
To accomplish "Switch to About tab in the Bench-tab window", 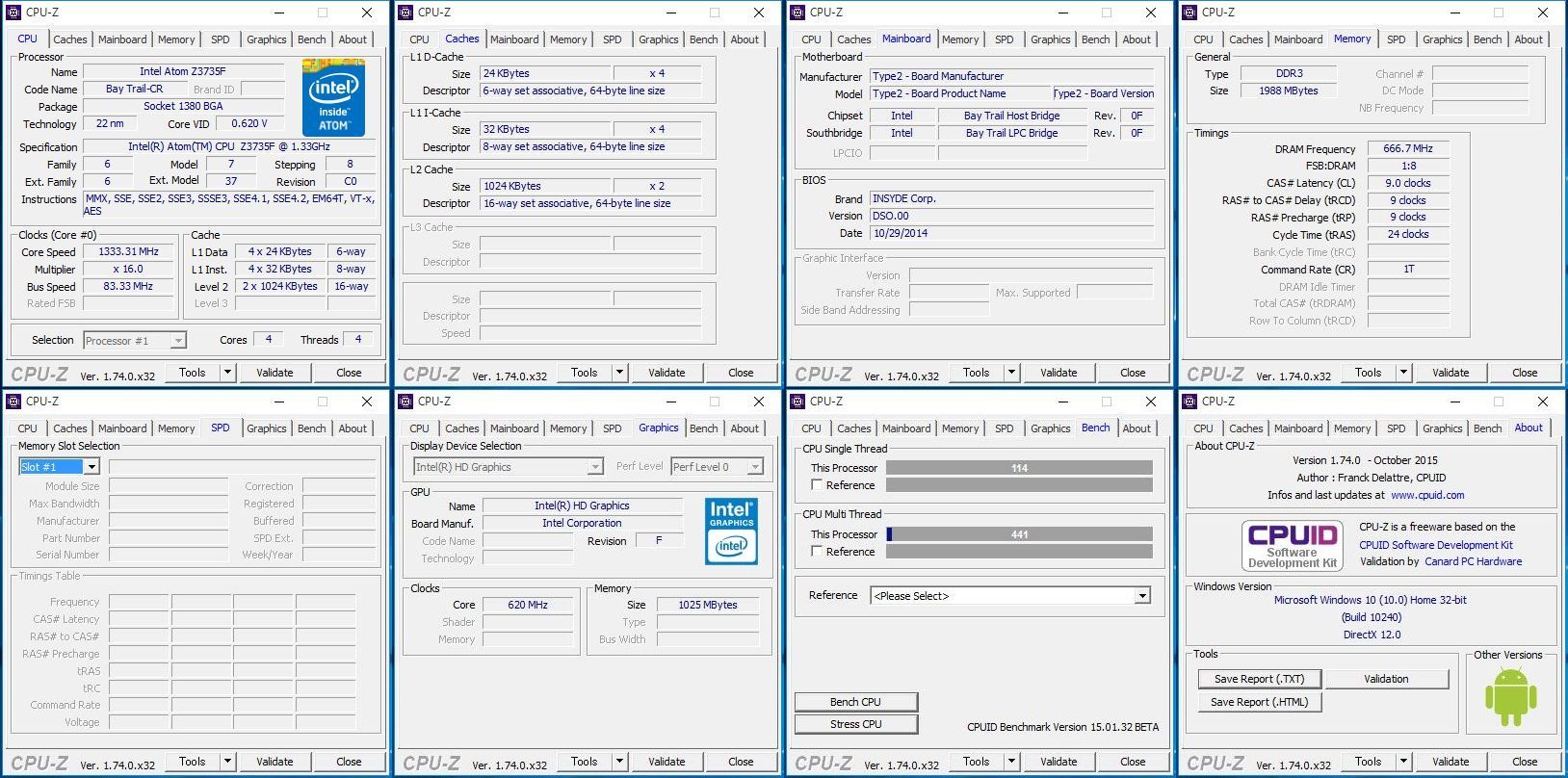I will pyautogui.click(x=1137, y=428).
